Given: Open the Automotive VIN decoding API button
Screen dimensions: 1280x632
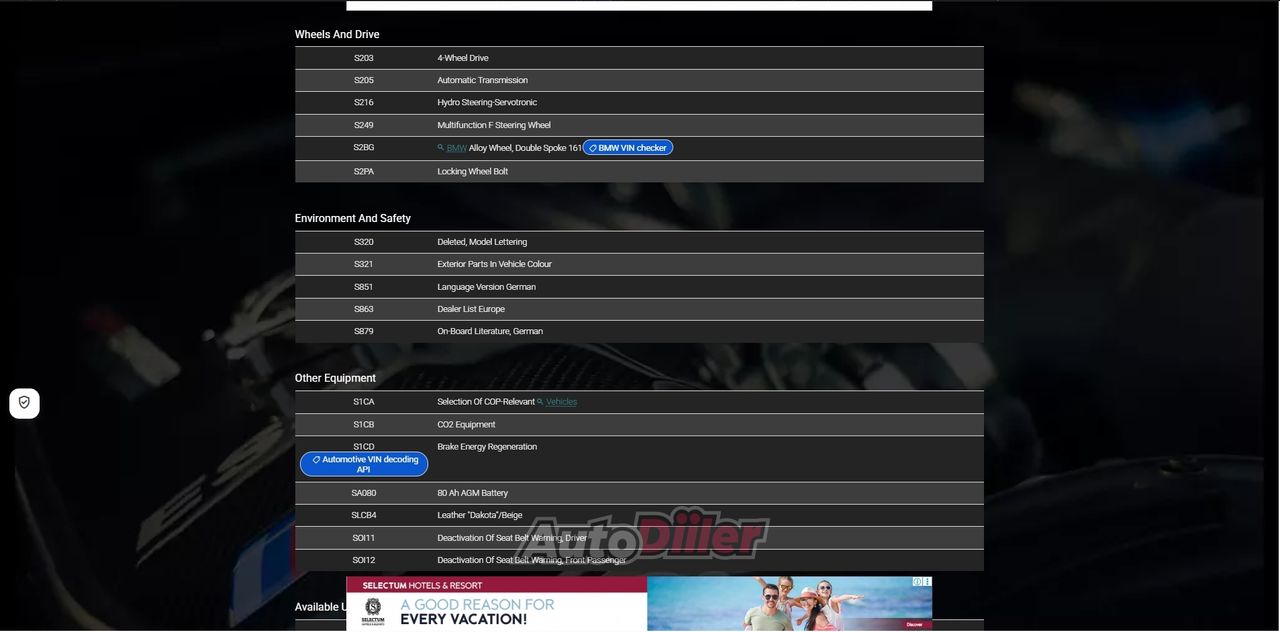Looking at the screenshot, I should click(364, 464).
